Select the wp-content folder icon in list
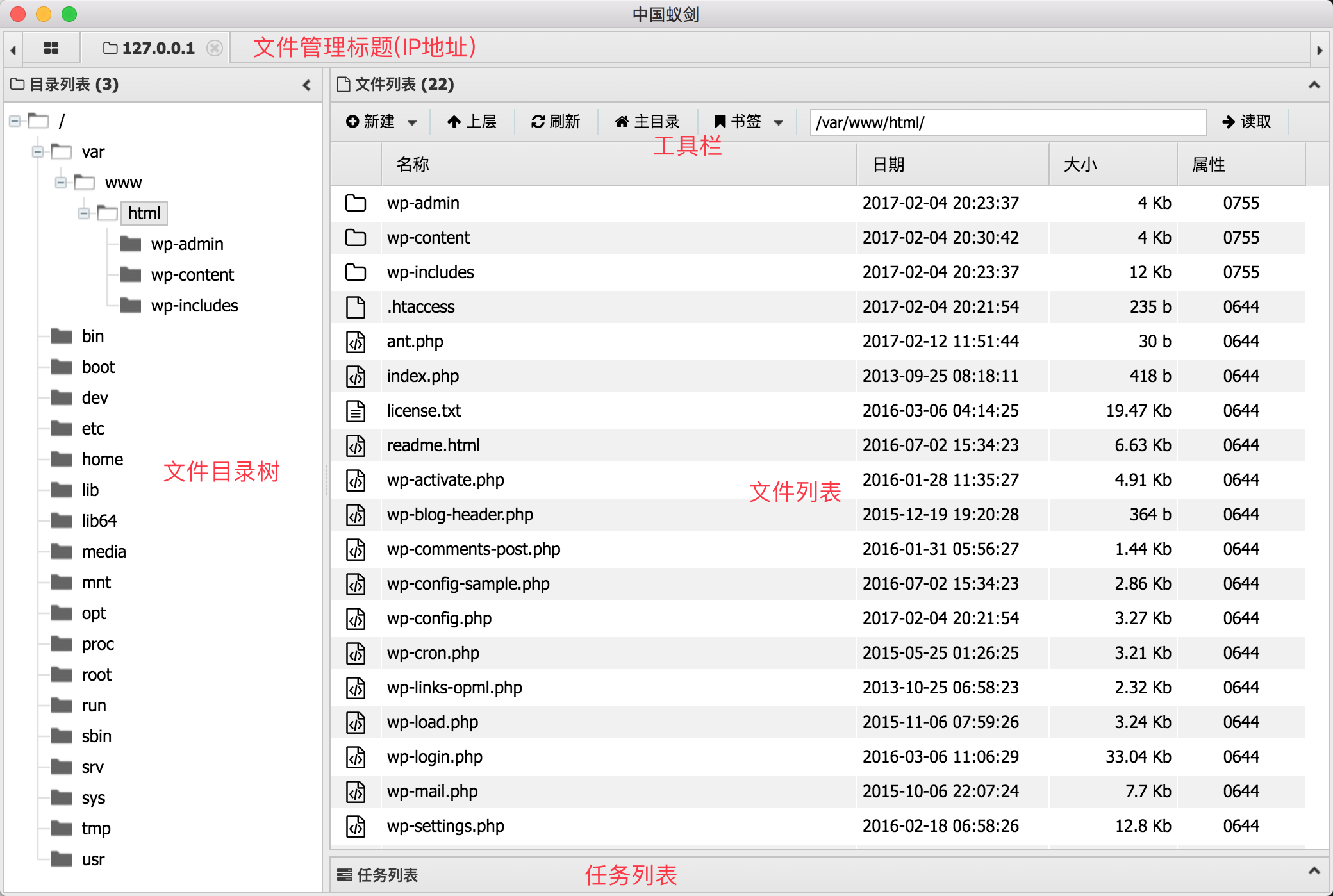 356,238
